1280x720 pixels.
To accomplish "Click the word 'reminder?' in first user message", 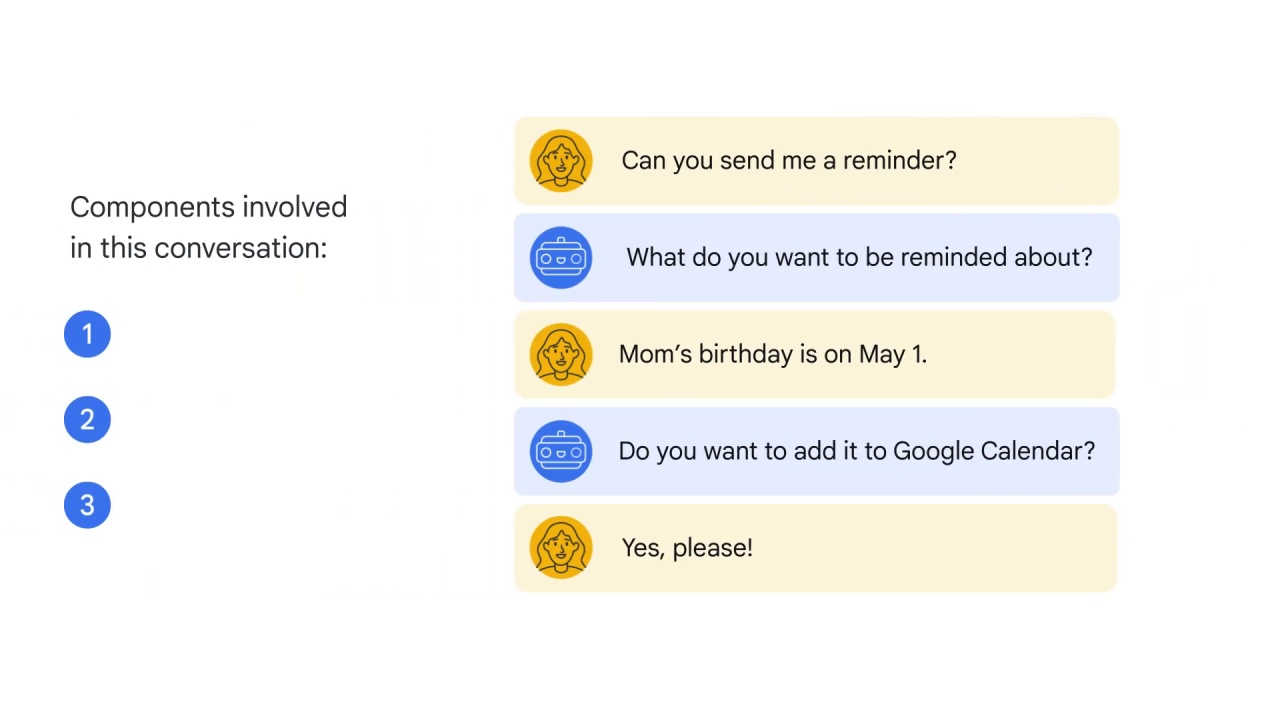I will click(x=899, y=161).
